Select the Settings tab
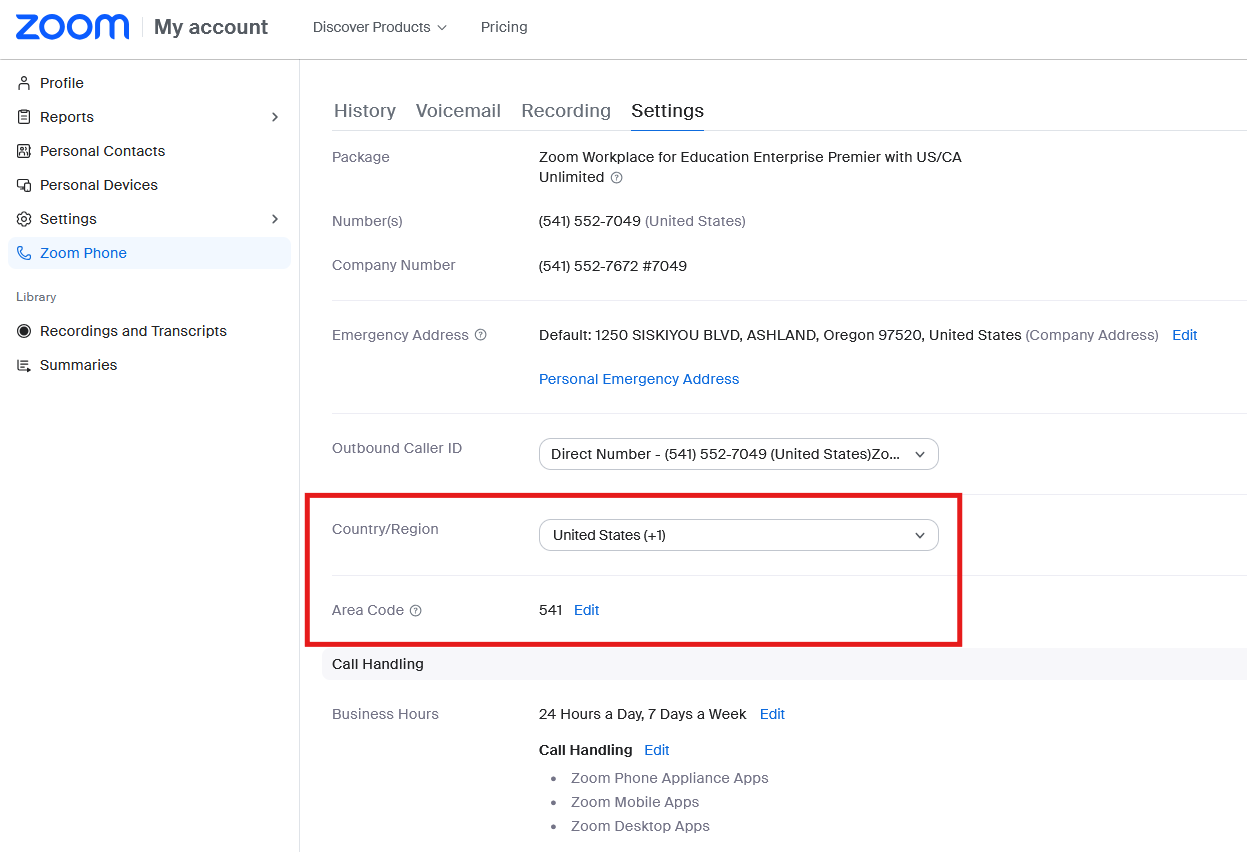1247x852 pixels. pos(667,111)
